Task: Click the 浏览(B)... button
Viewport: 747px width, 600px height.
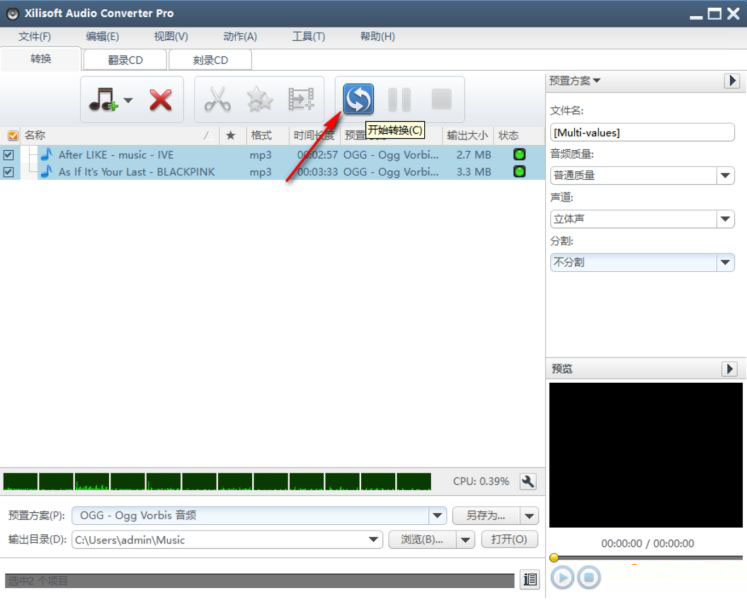Action: (422, 539)
